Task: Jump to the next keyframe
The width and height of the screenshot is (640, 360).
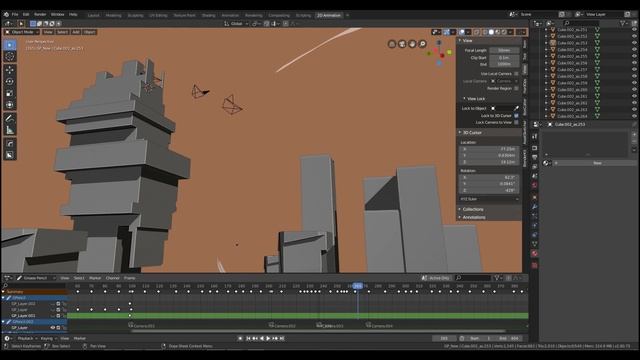Action: [275, 338]
